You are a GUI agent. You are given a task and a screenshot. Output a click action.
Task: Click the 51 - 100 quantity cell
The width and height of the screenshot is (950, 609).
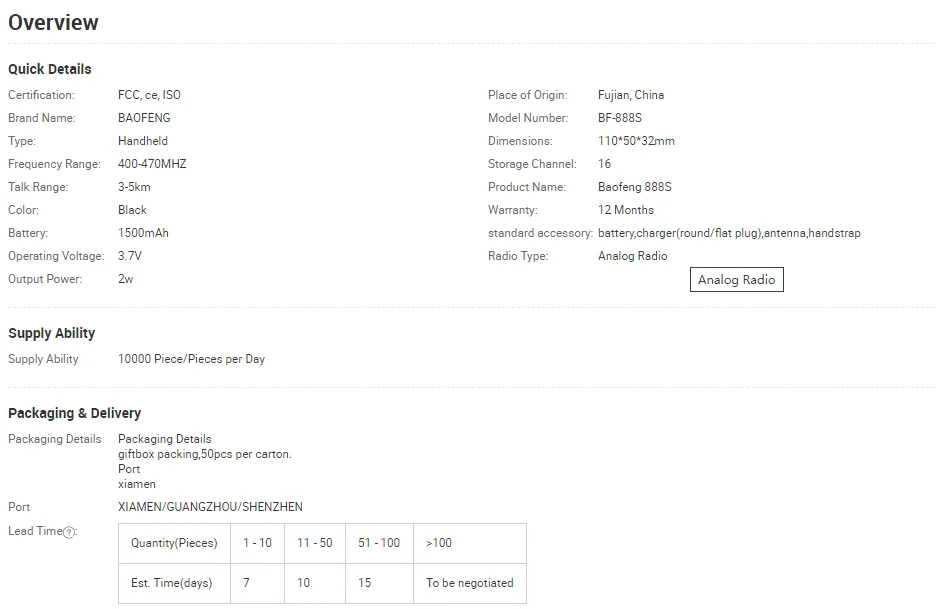[379, 543]
